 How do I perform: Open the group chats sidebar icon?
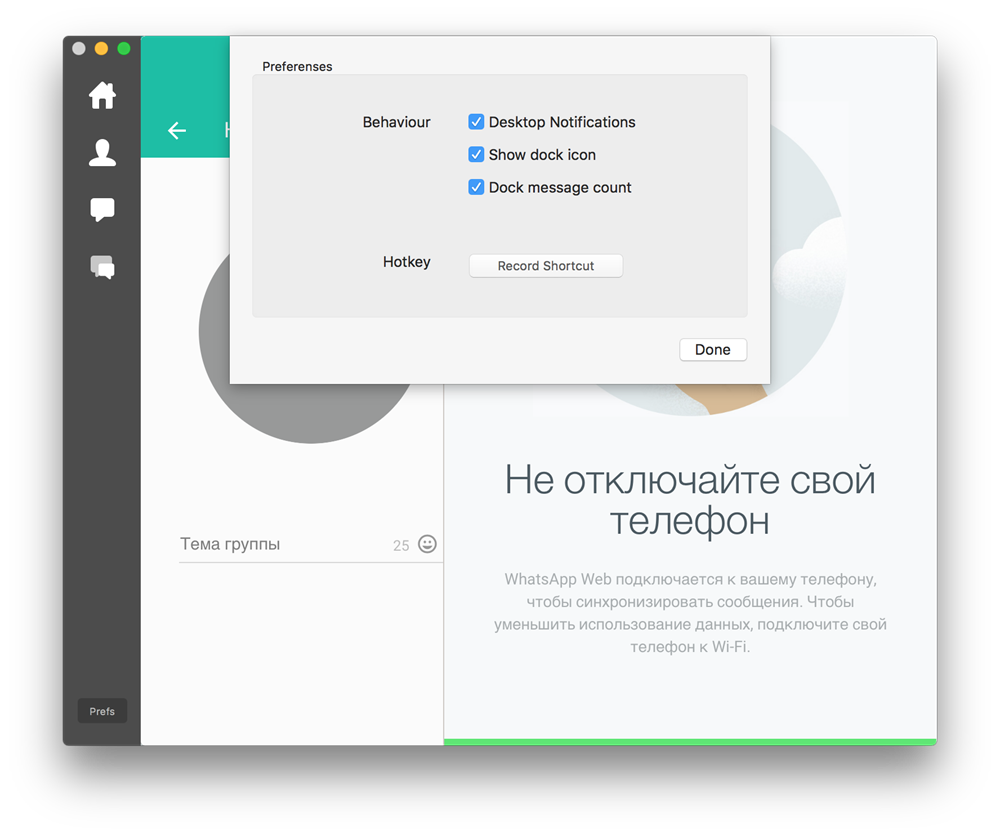[102, 267]
